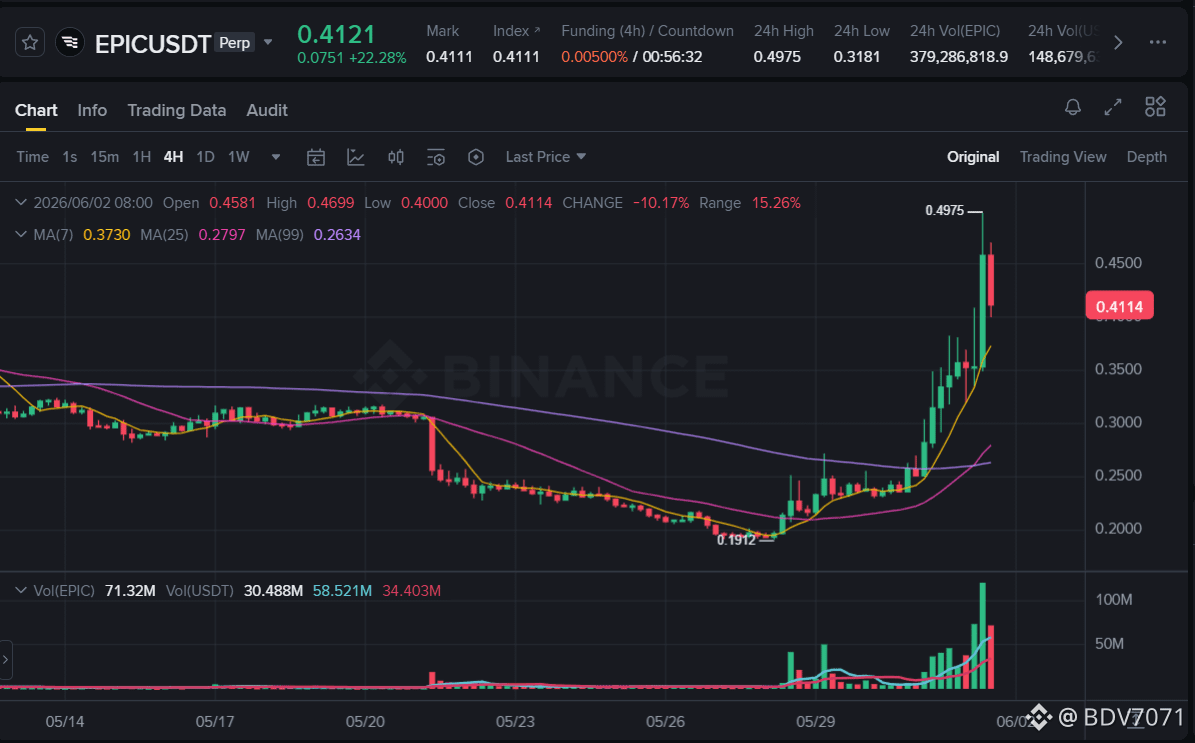Collapse the MA indicator row chevron
The width and height of the screenshot is (1195, 743).
point(21,234)
